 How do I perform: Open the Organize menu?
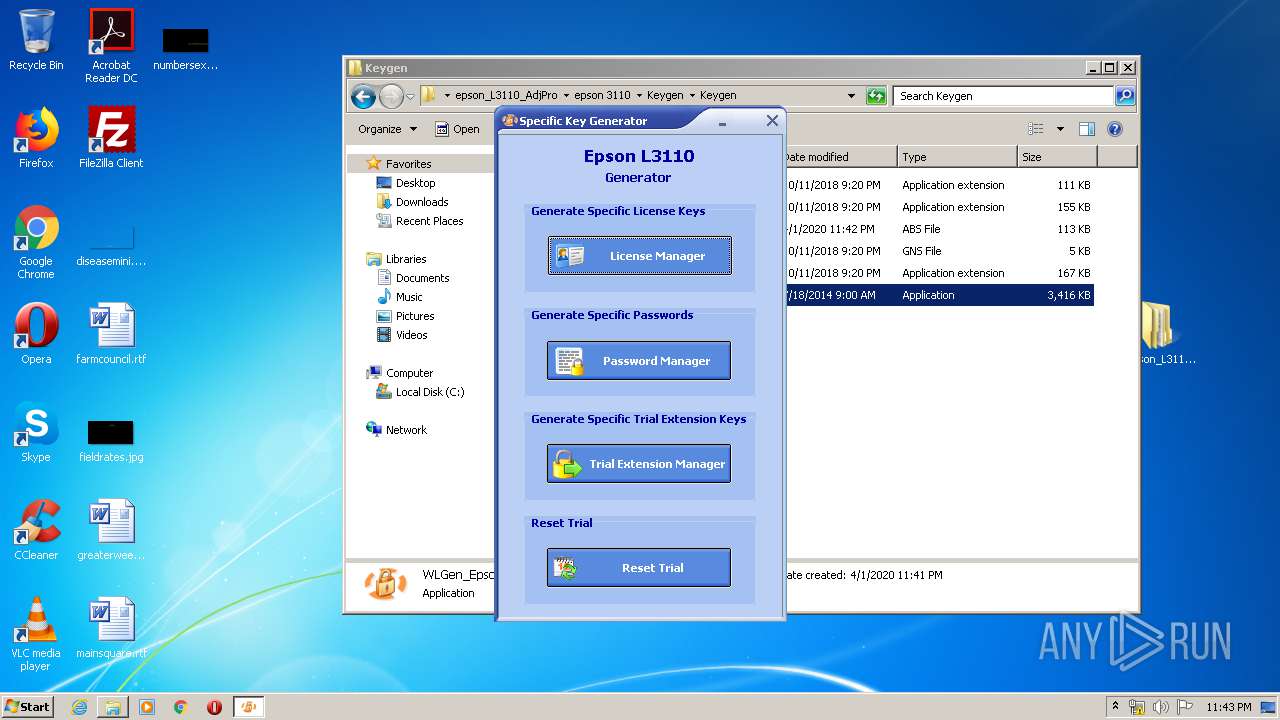pos(387,129)
